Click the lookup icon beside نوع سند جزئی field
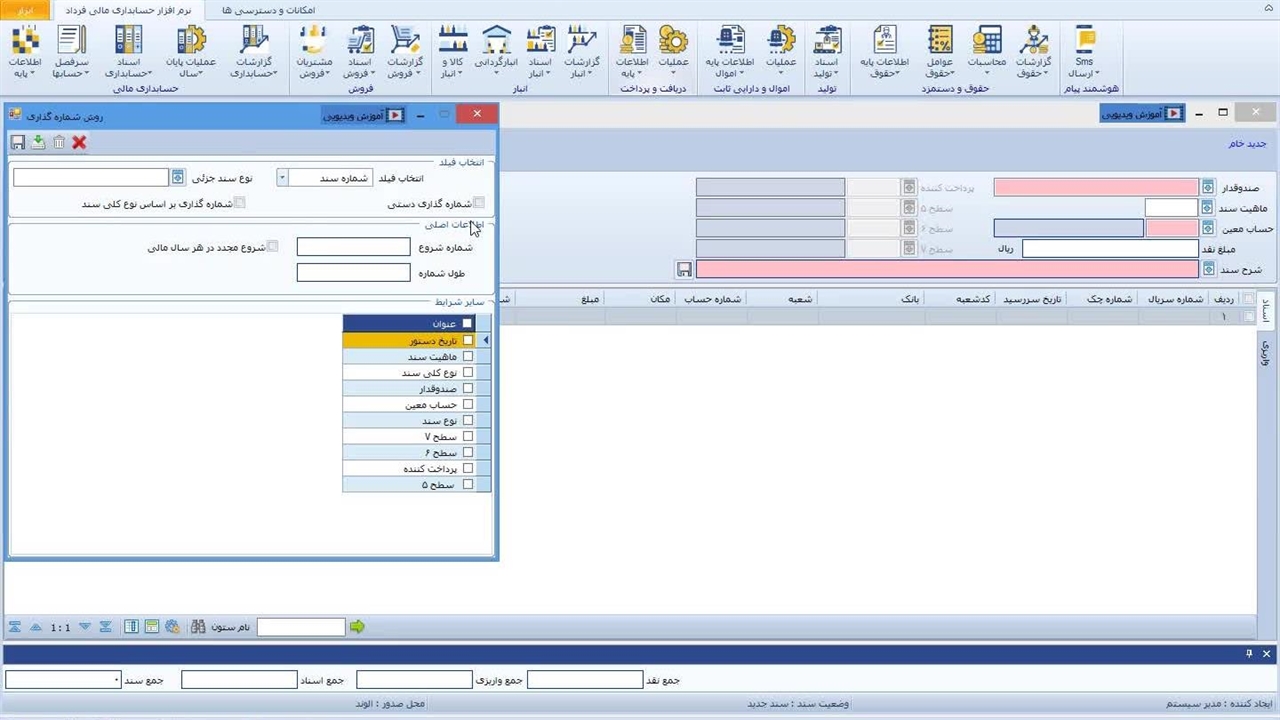Viewport: 1280px width, 720px height. coord(178,177)
